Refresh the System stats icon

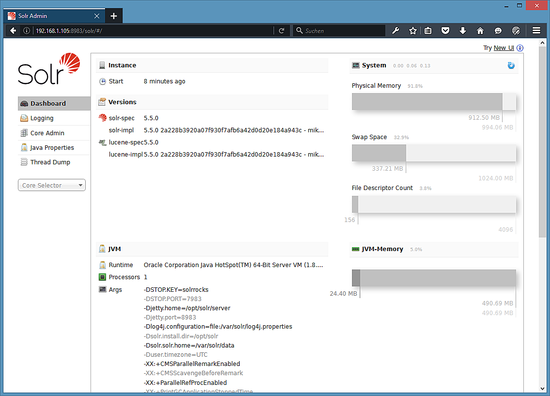pyautogui.click(x=511, y=66)
